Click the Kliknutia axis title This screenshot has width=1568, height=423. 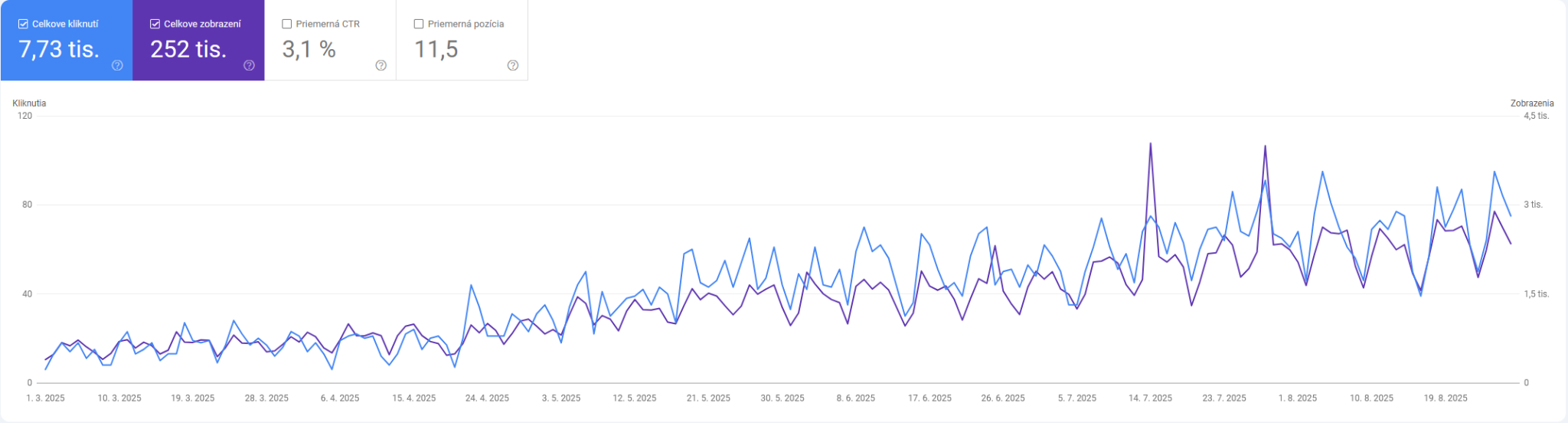(x=29, y=103)
